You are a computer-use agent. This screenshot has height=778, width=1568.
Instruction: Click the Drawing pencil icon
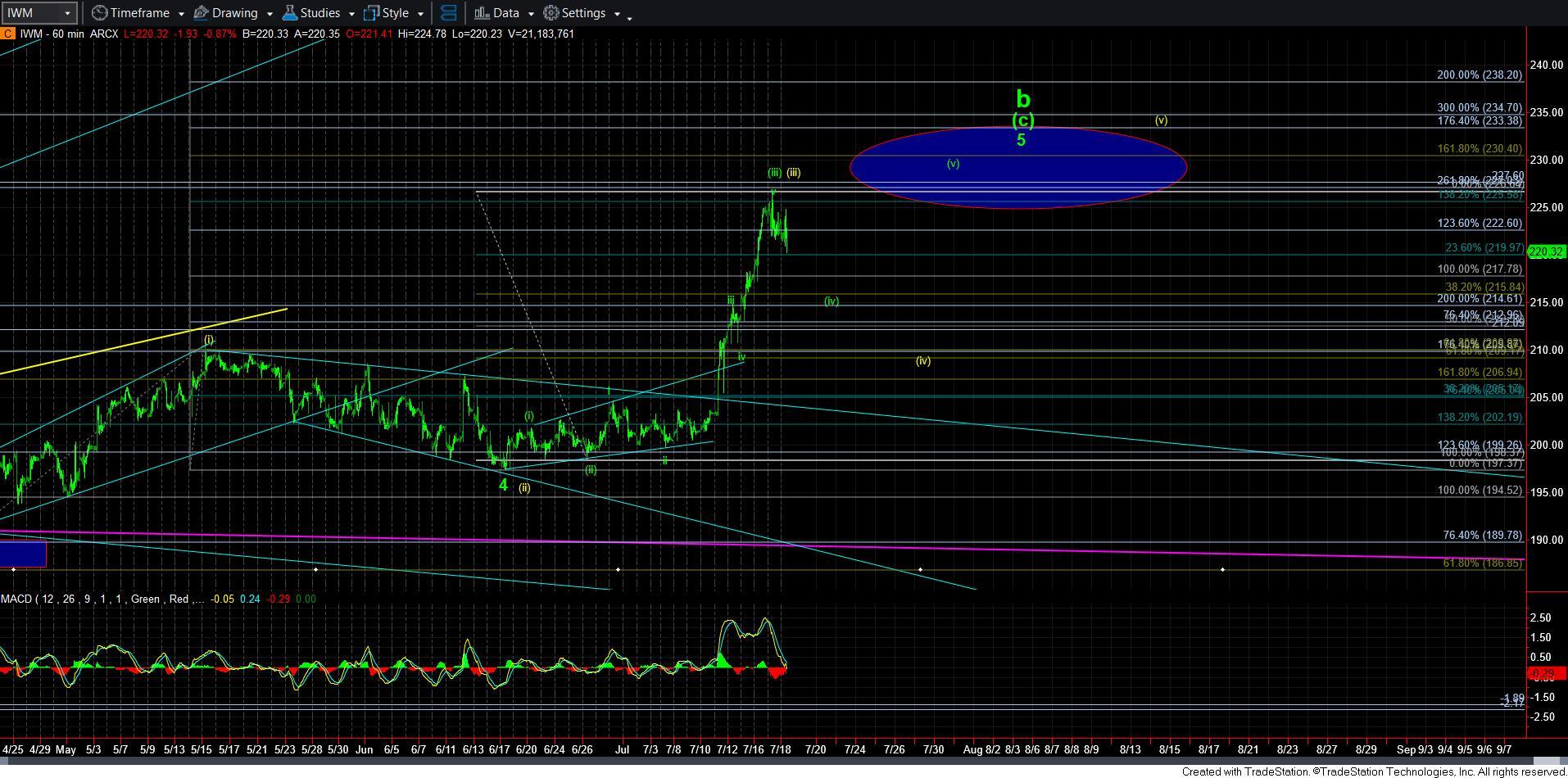click(201, 13)
